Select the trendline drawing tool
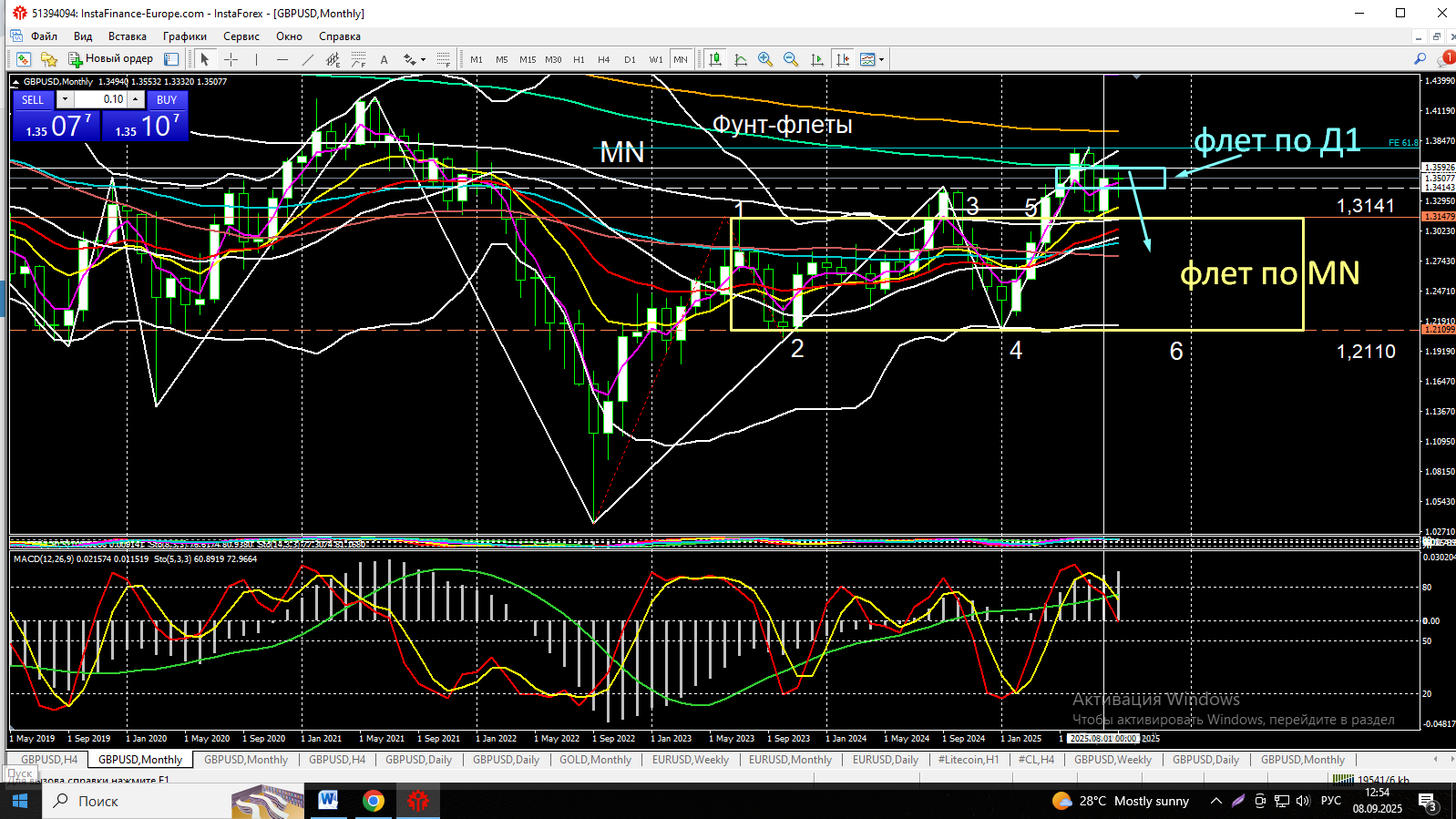 (x=307, y=59)
